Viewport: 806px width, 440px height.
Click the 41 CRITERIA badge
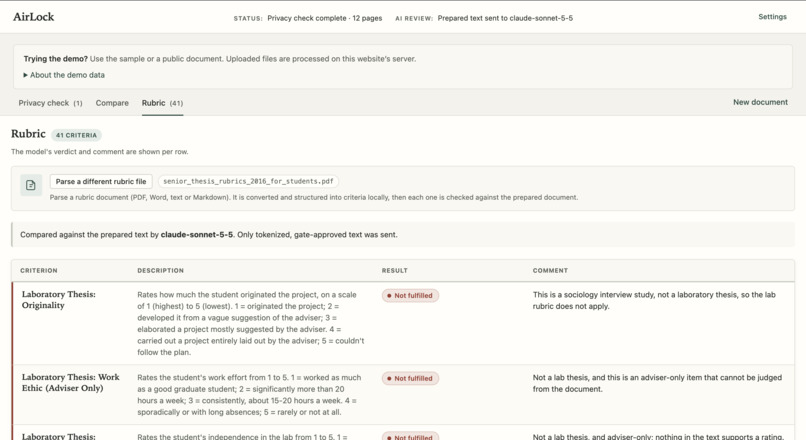(x=76, y=135)
